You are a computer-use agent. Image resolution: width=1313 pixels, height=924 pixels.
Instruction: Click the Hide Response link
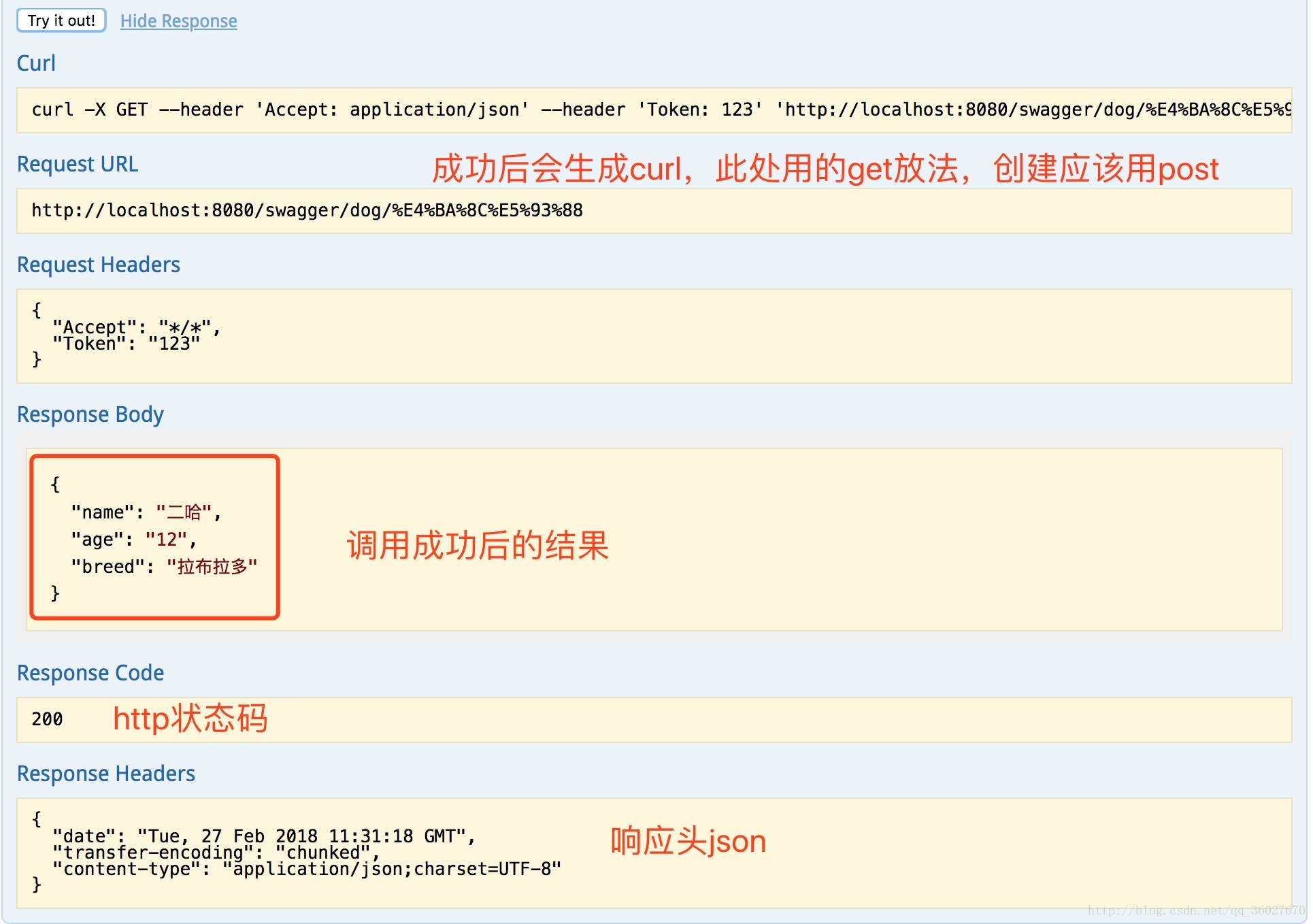coord(178,21)
